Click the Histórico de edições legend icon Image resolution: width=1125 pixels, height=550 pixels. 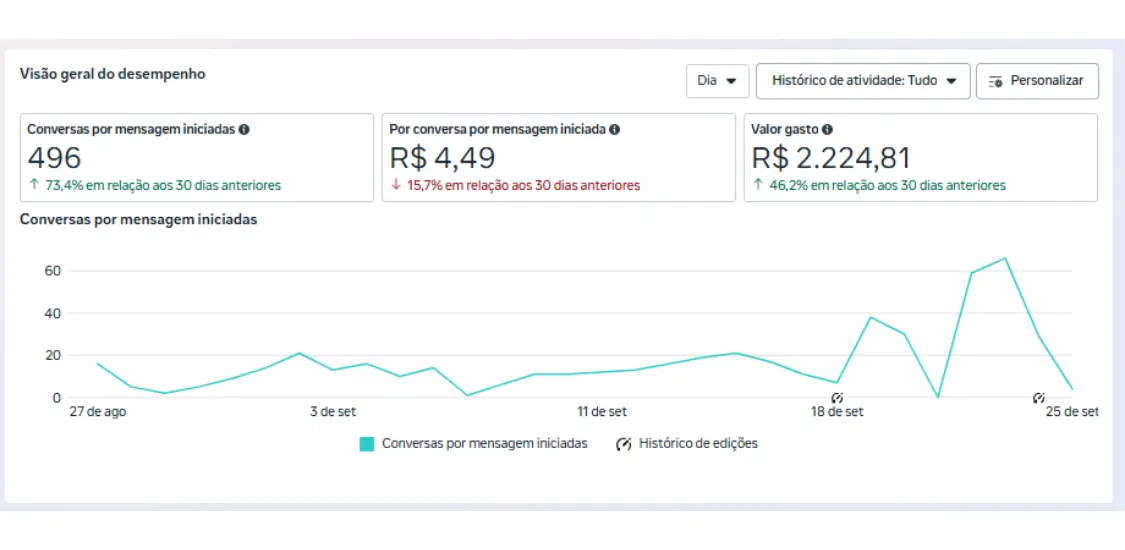click(x=624, y=444)
